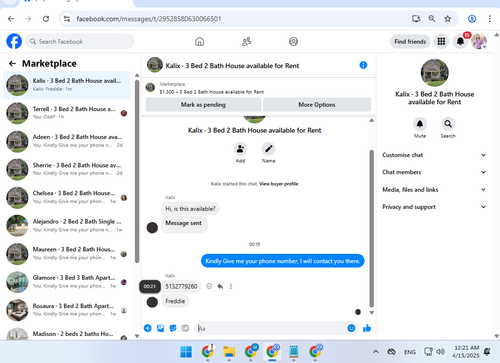Open Glamore 3 Bed 3 Bath conversation
The width and height of the screenshot is (500, 363).
pyautogui.click(x=67, y=282)
